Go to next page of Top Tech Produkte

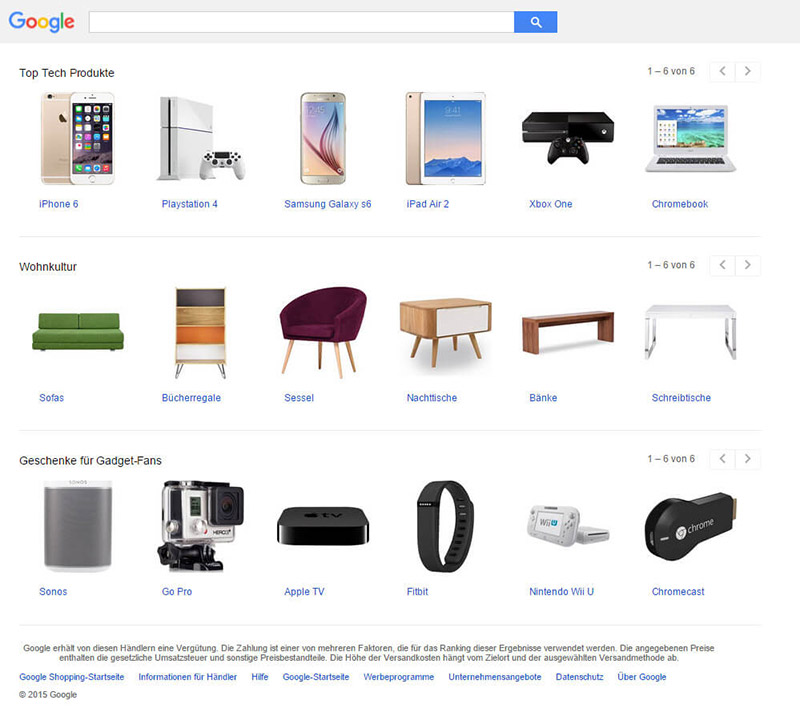coord(747,71)
